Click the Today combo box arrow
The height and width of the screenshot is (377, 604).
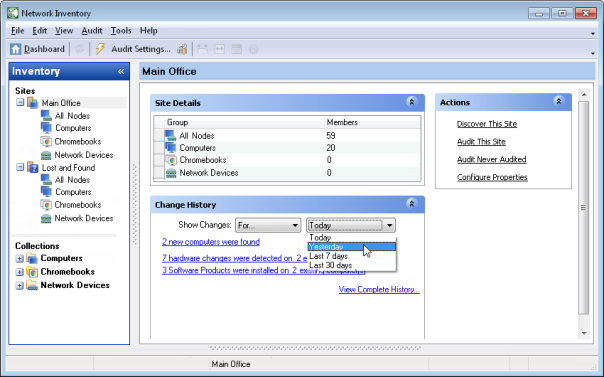389,225
